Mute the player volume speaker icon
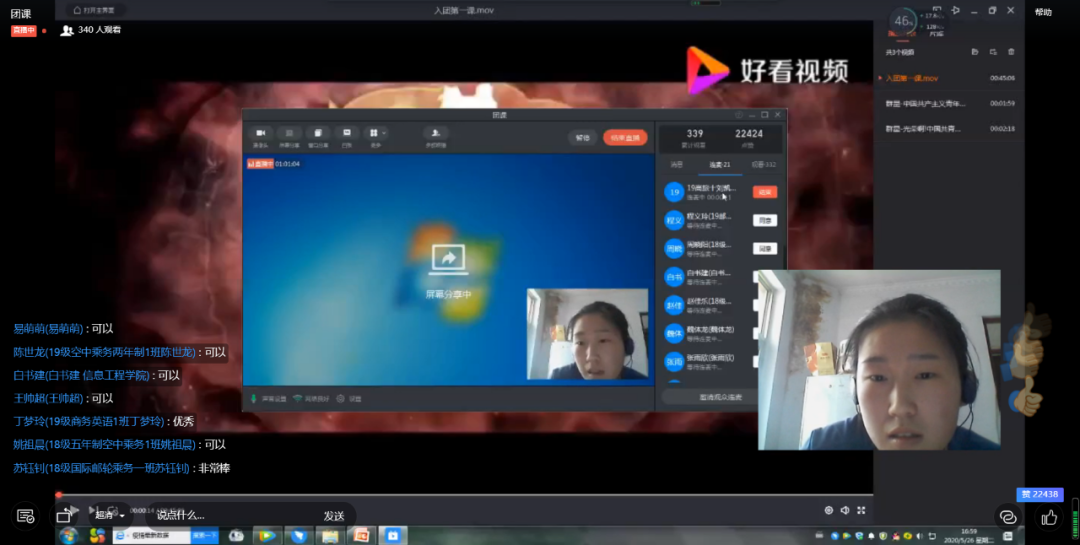This screenshot has height=545, width=1080. (845, 511)
